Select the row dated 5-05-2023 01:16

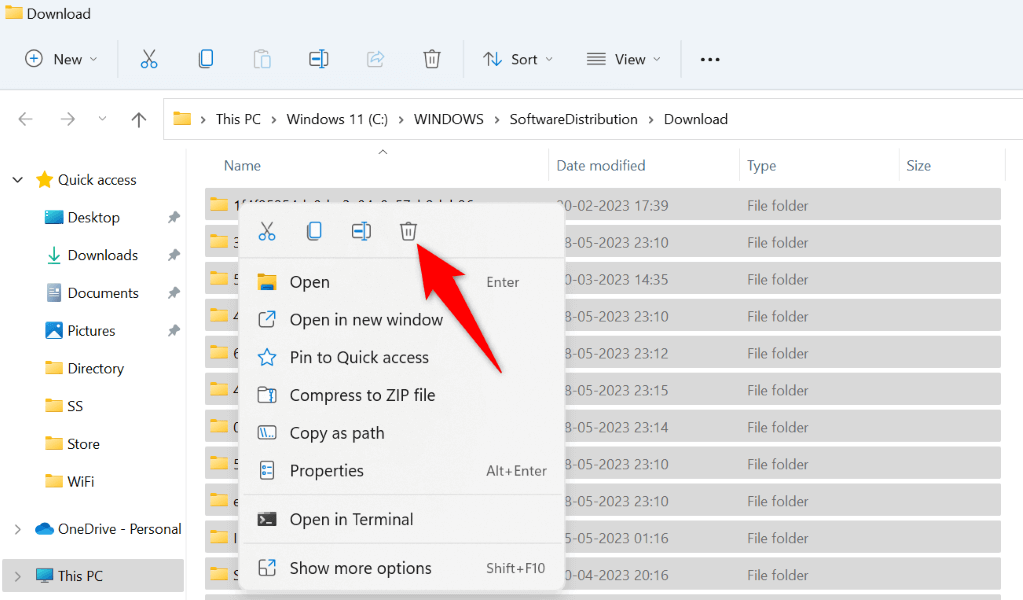[x=603, y=537]
